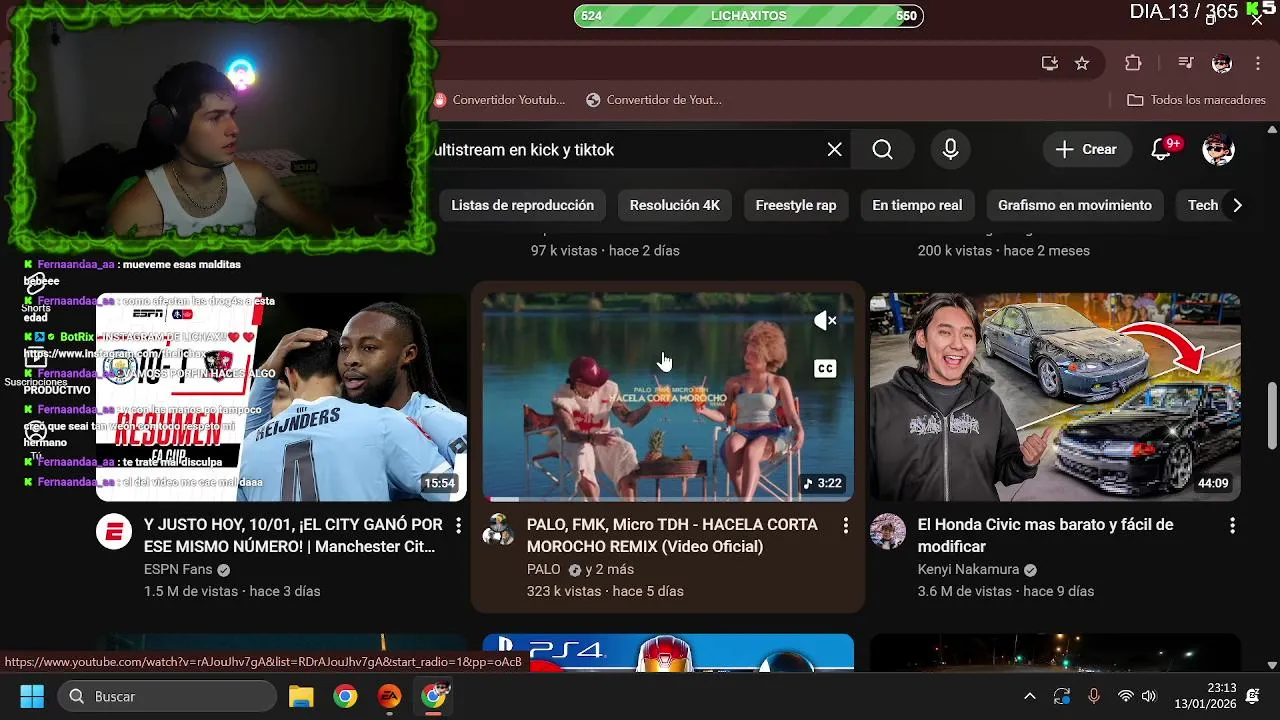
Task: Open options for the City ganó video
Action: coord(458,525)
